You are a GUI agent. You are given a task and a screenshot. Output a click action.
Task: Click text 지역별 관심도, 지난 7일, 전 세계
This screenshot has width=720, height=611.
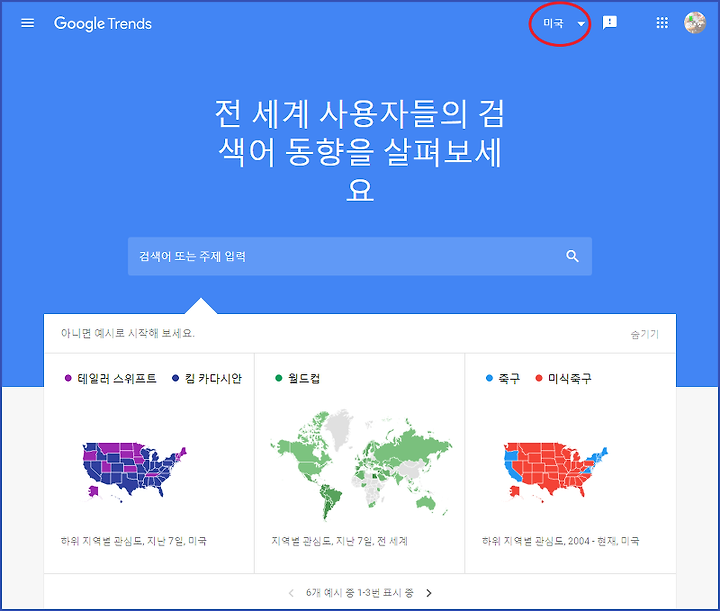(x=339, y=541)
